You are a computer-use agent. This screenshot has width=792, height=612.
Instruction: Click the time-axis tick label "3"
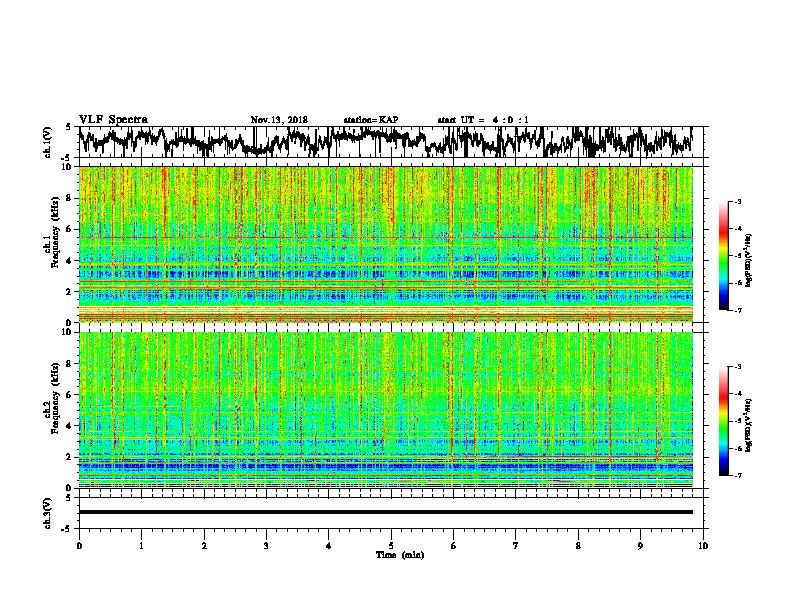(266, 546)
